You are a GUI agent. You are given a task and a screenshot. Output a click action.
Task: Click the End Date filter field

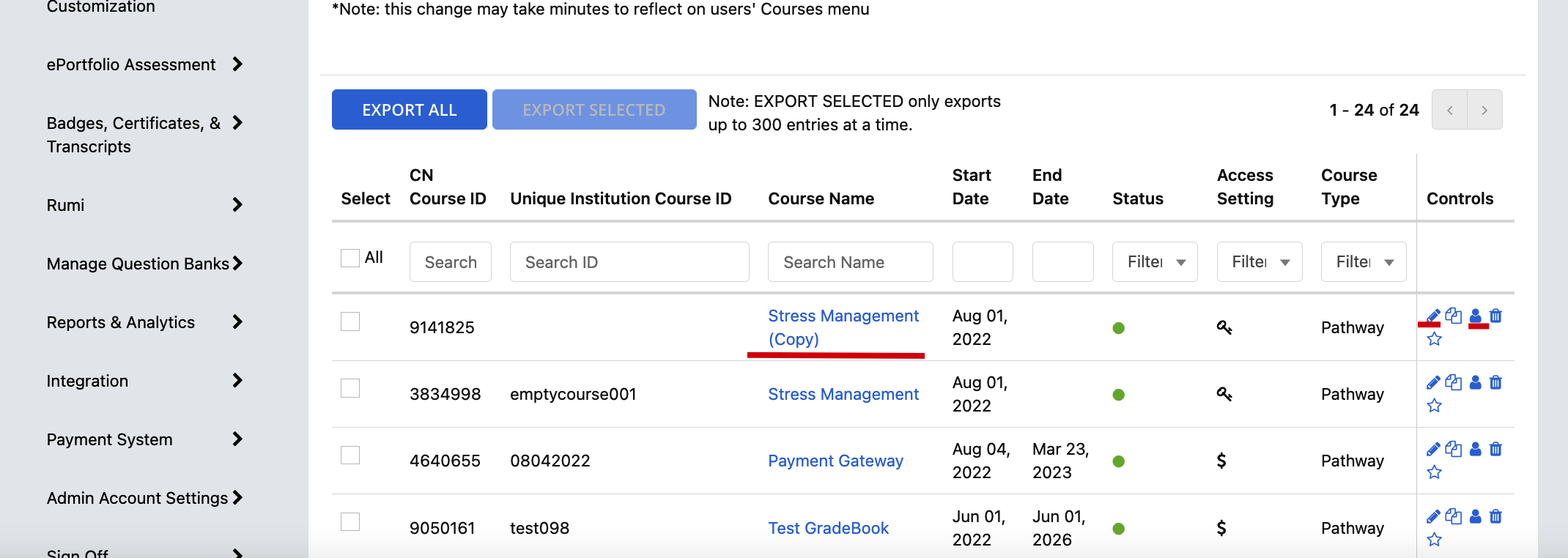[x=1063, y=262]
